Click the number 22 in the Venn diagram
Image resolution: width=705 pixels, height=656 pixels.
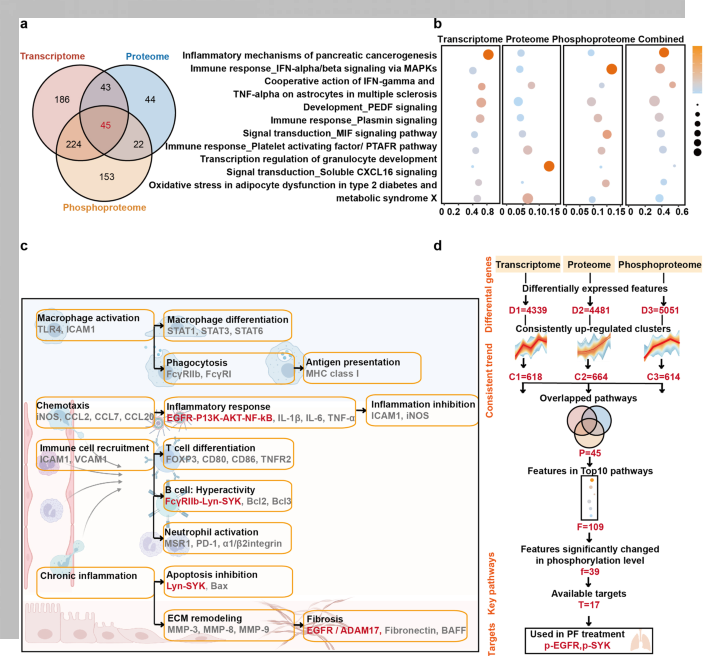point(138,144)
